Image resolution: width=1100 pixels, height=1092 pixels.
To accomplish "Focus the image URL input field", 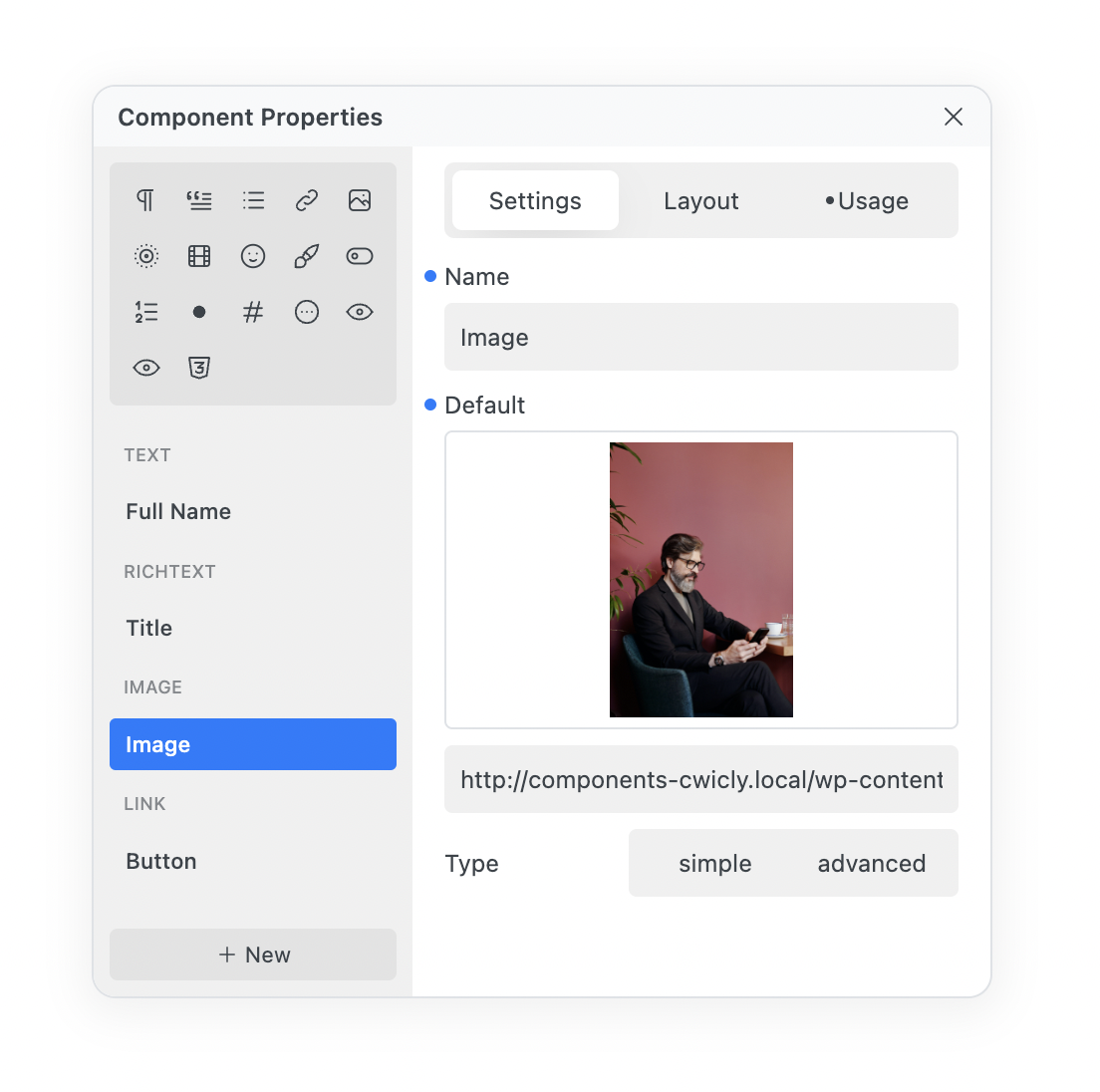I will pos(700,779).
